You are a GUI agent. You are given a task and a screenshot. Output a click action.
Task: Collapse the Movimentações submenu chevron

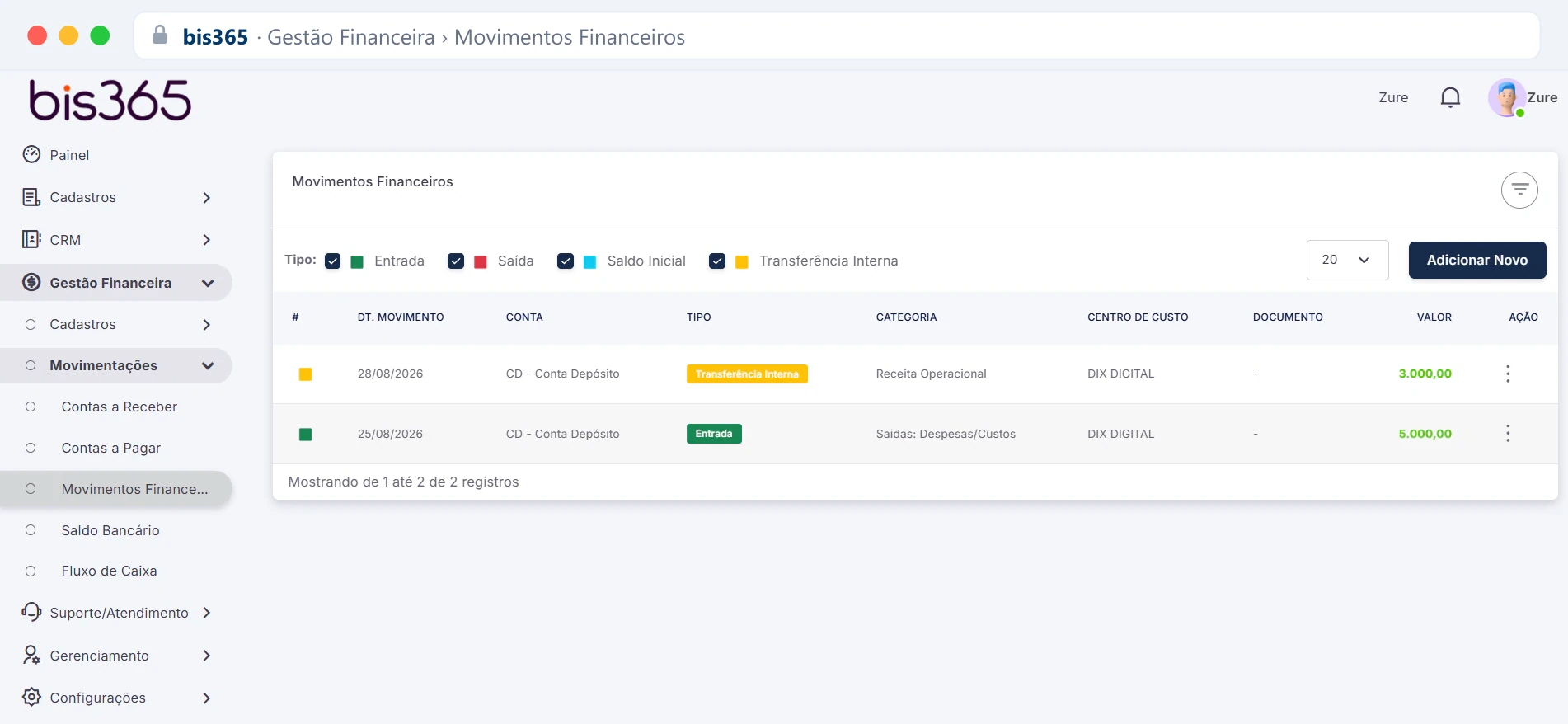(208, 365)
